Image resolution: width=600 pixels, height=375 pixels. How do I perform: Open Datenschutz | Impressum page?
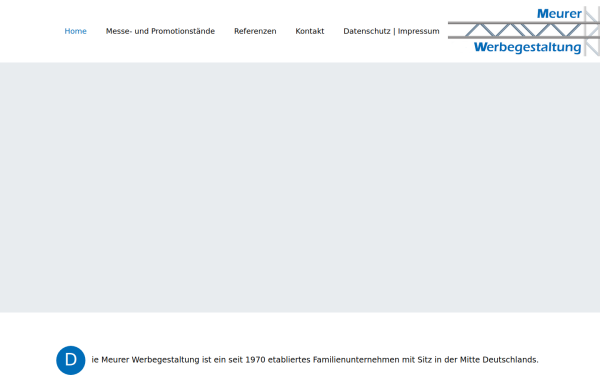[x=391, y=31]
